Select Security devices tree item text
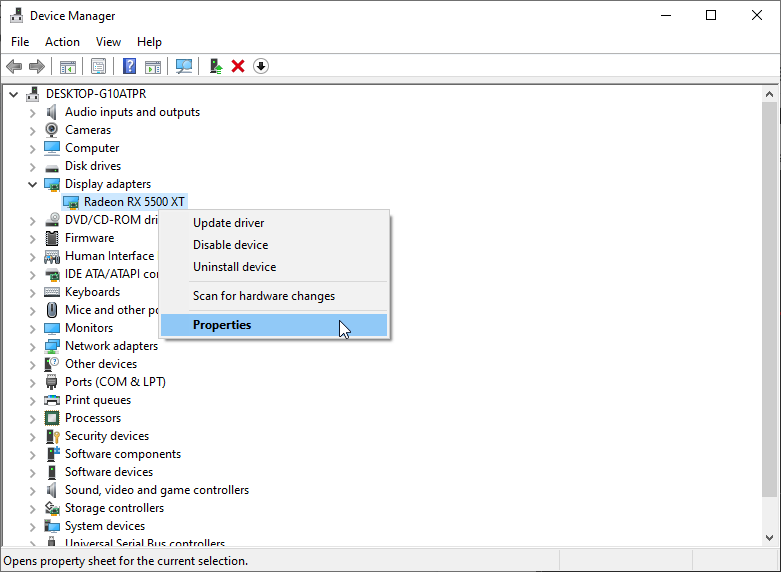This screenshot has width=781, height=572. (x=107, y=436)
